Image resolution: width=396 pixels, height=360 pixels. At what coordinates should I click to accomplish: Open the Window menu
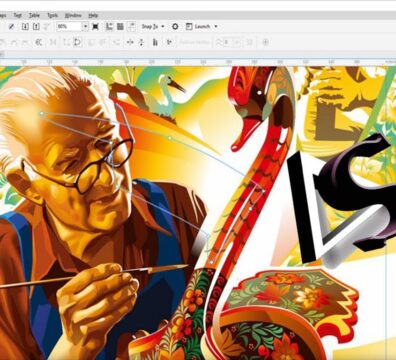(73, 15)
